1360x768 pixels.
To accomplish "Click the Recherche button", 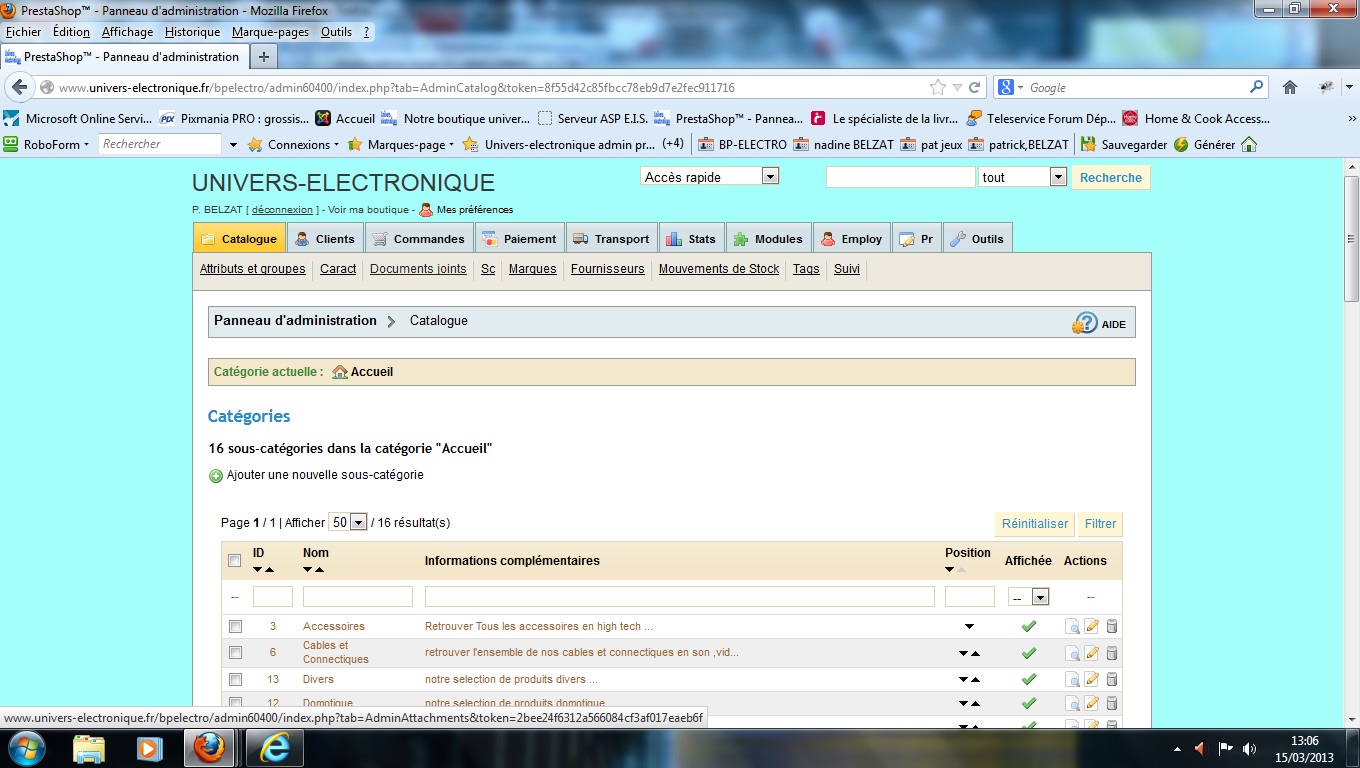I will click(1111, 178).
